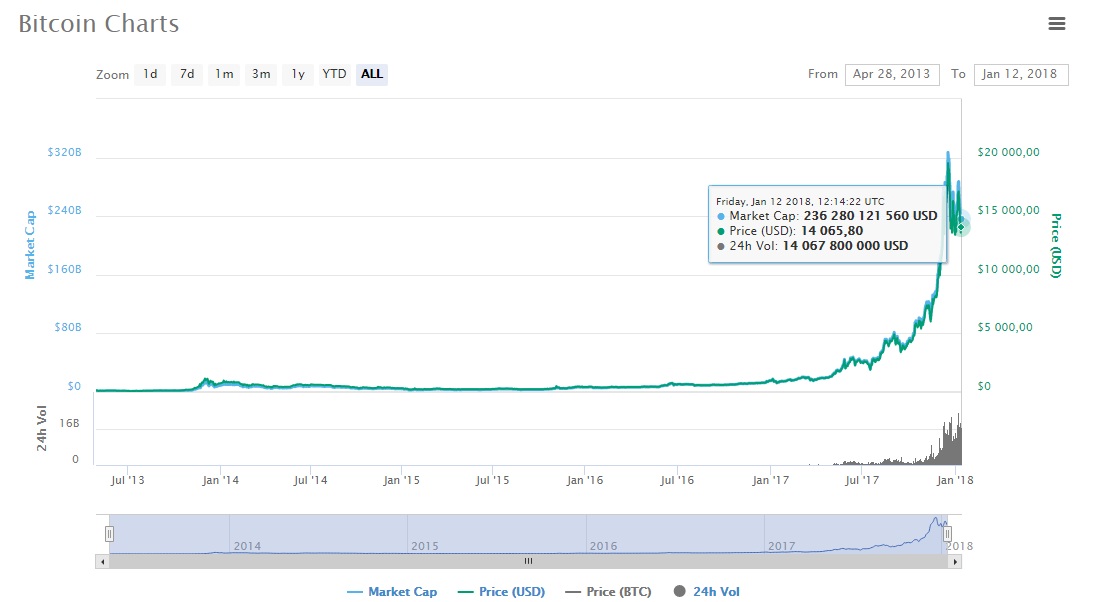Set zoom to 1m
1093x602 pixels.
[x=224, y=74]
